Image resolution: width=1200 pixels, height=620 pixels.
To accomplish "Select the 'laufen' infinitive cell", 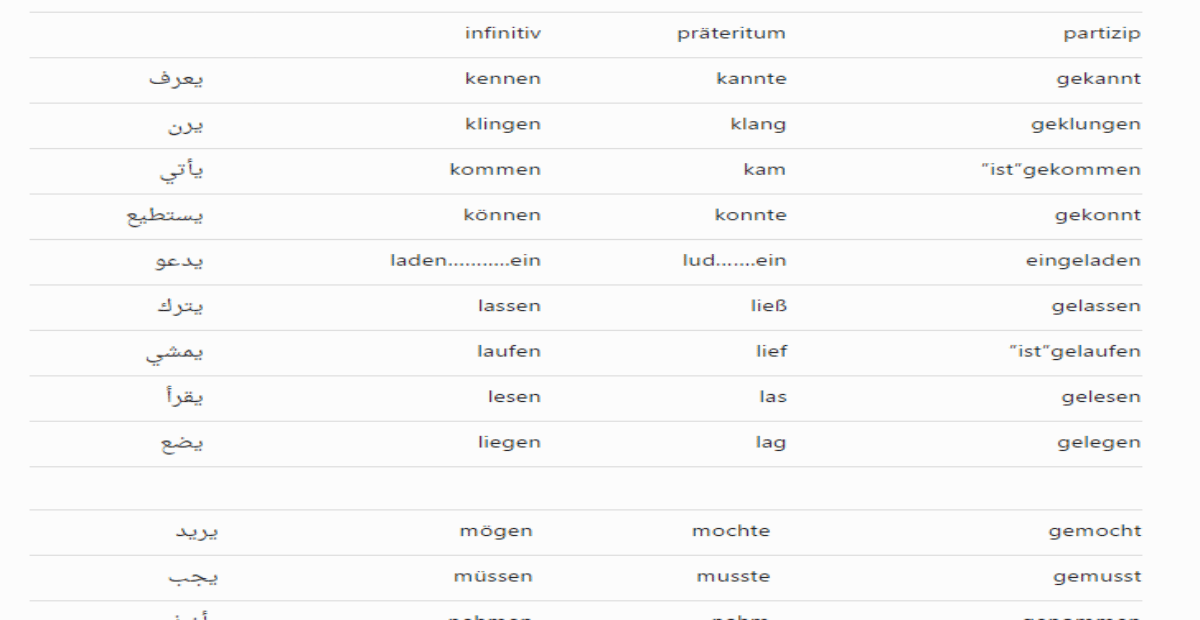I will 509,352.
